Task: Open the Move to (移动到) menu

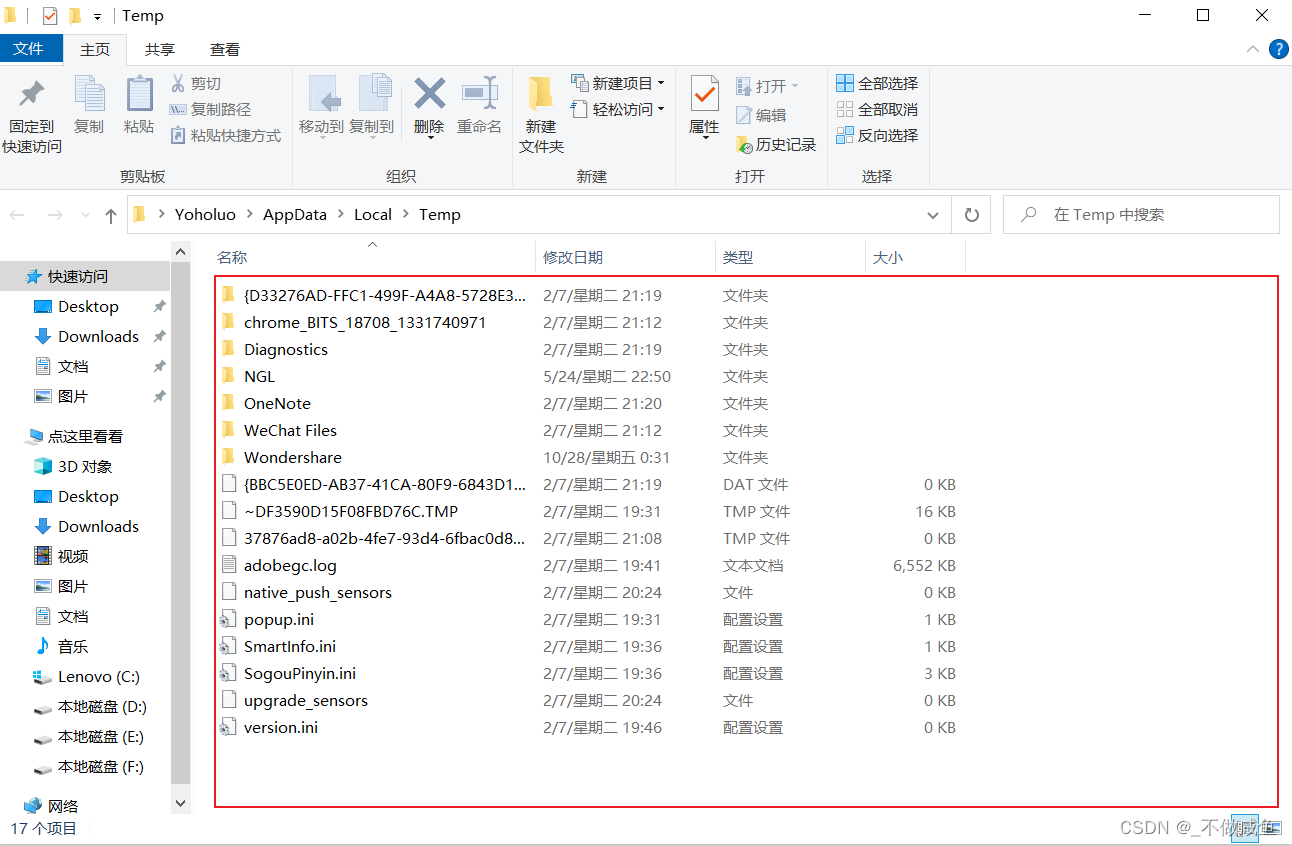Action: tap(321, 106)
